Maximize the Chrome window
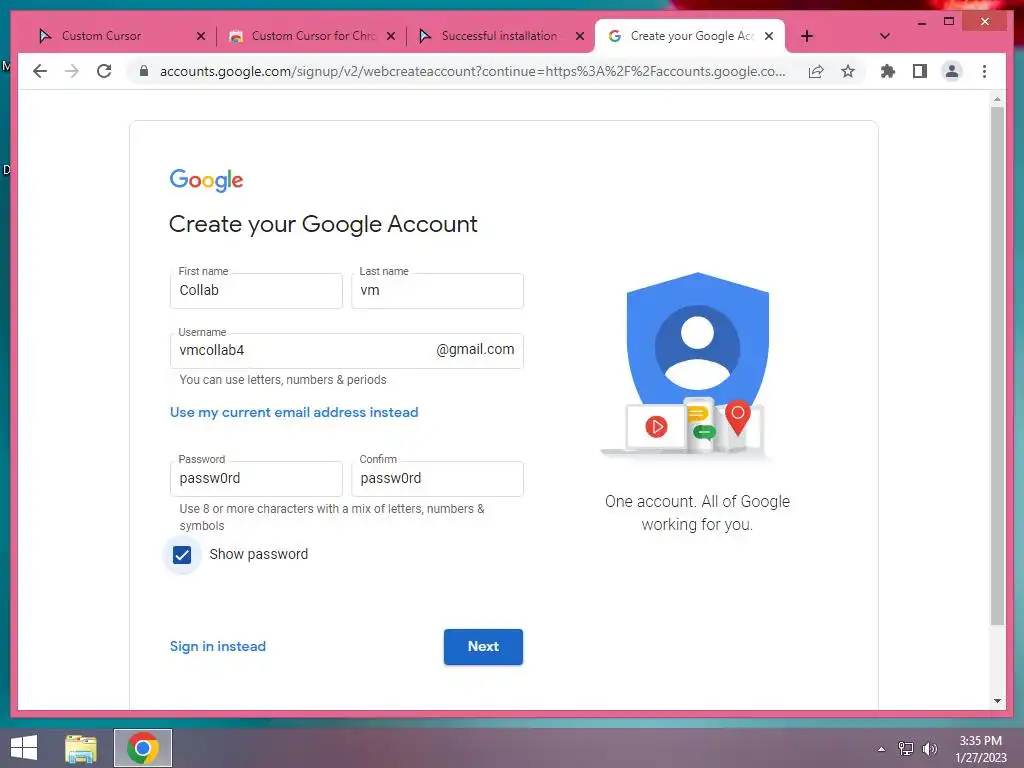Image resolution: width=1024 pixels, height=768 pixels. point(949,22)
